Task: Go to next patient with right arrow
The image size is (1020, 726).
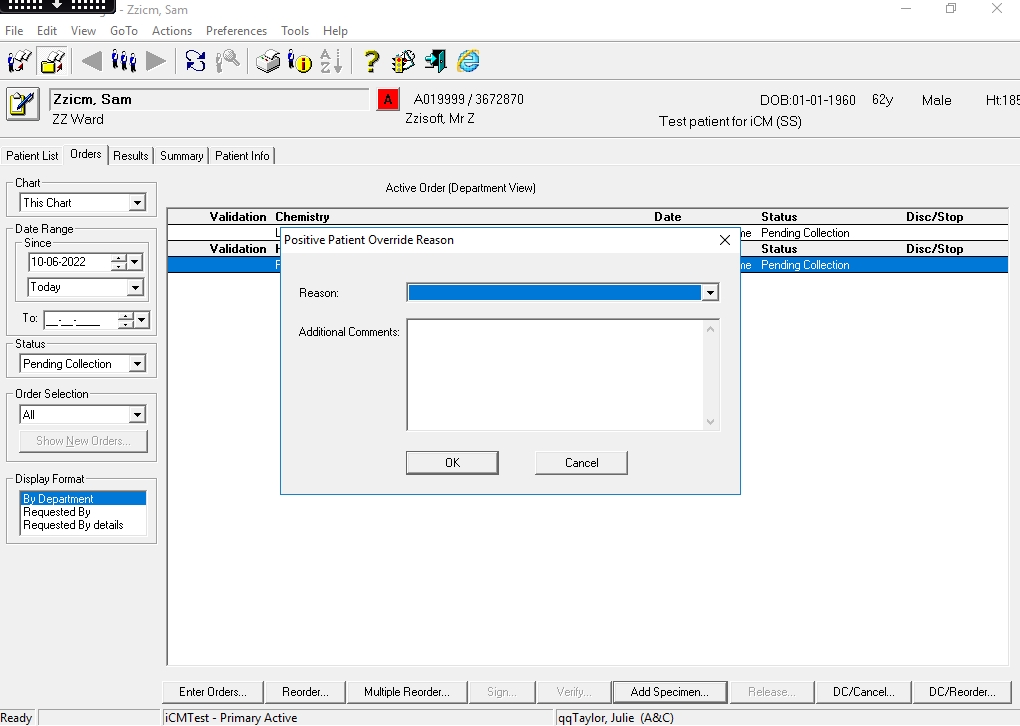Action: pyautogui.click(x=156, y=61)
